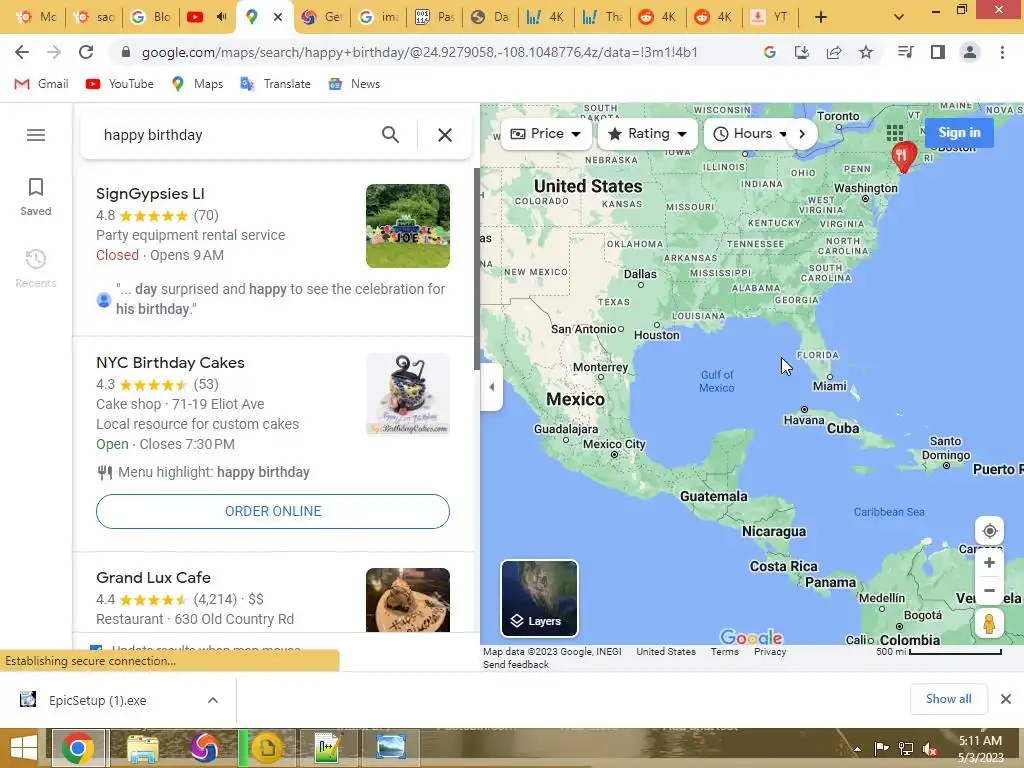Open the media control toolbar icon

tap(905, 52)
